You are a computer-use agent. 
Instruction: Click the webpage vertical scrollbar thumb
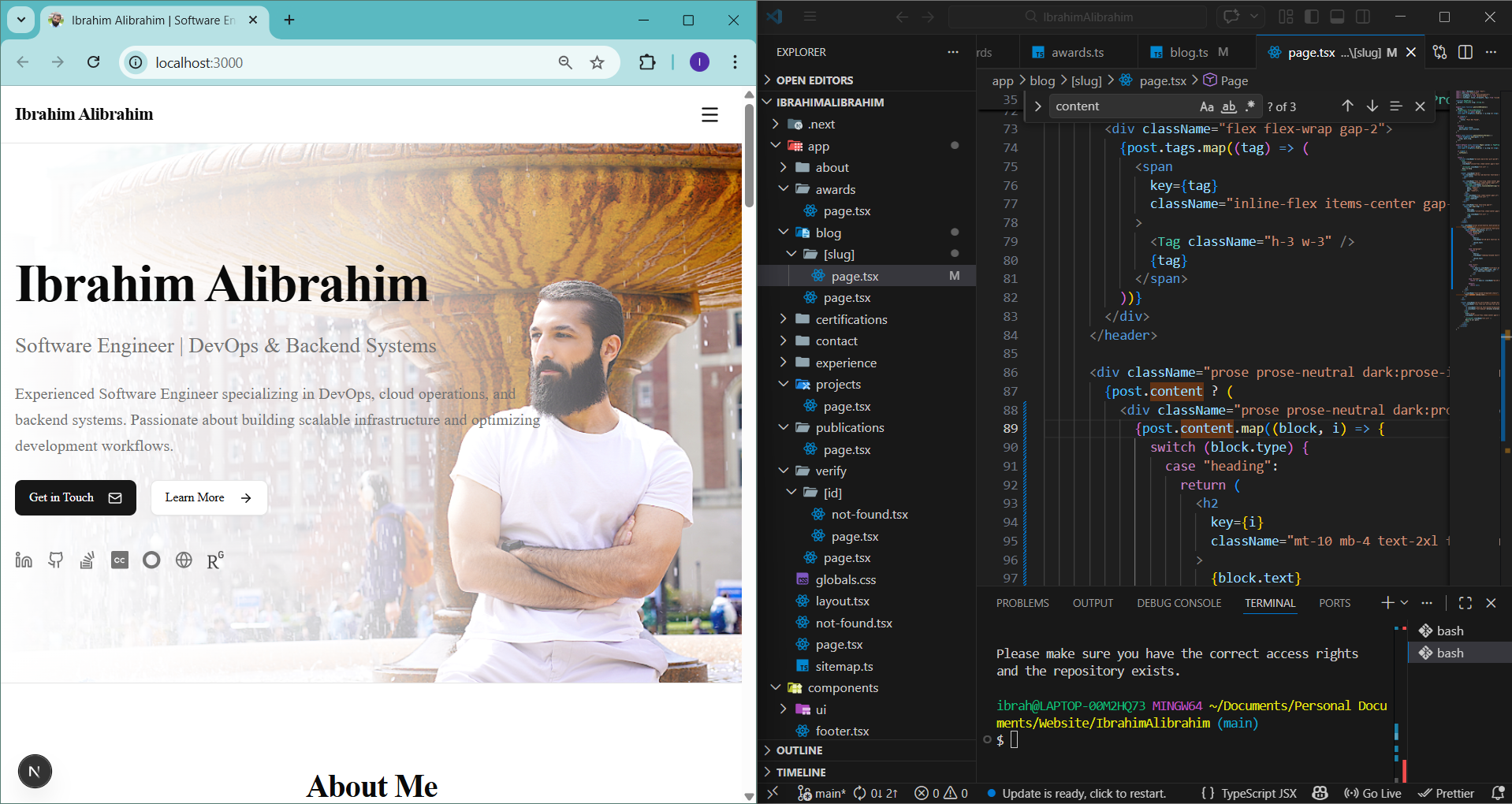click(749, 154)
